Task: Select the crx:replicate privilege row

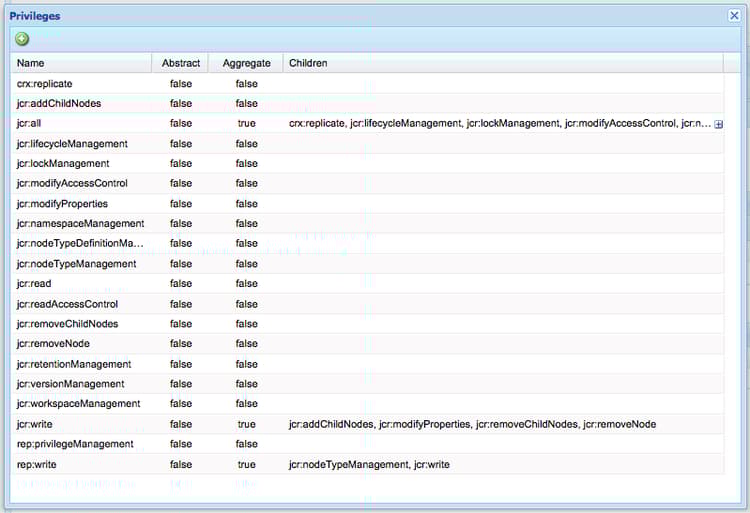Action: 367,84
